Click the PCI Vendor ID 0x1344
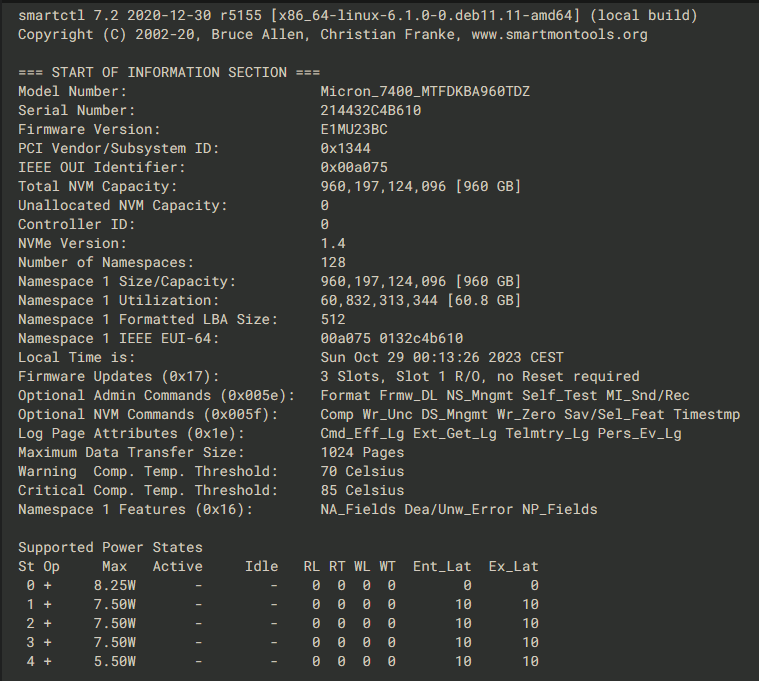This screenshot has height=681, width=759. coord(346,148)
